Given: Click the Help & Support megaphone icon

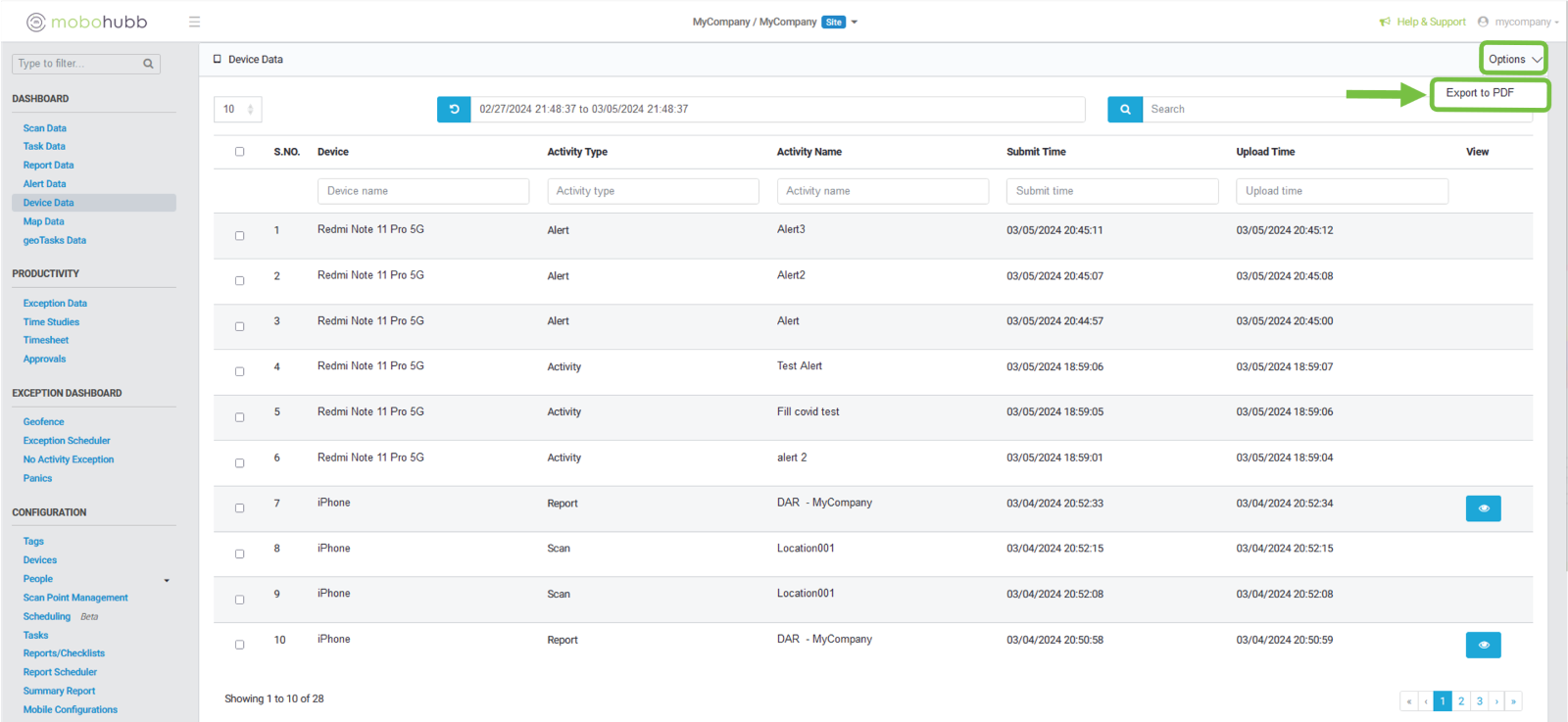Looking at the screenshot, I should pyautogui.click(x=1385, y=22).
